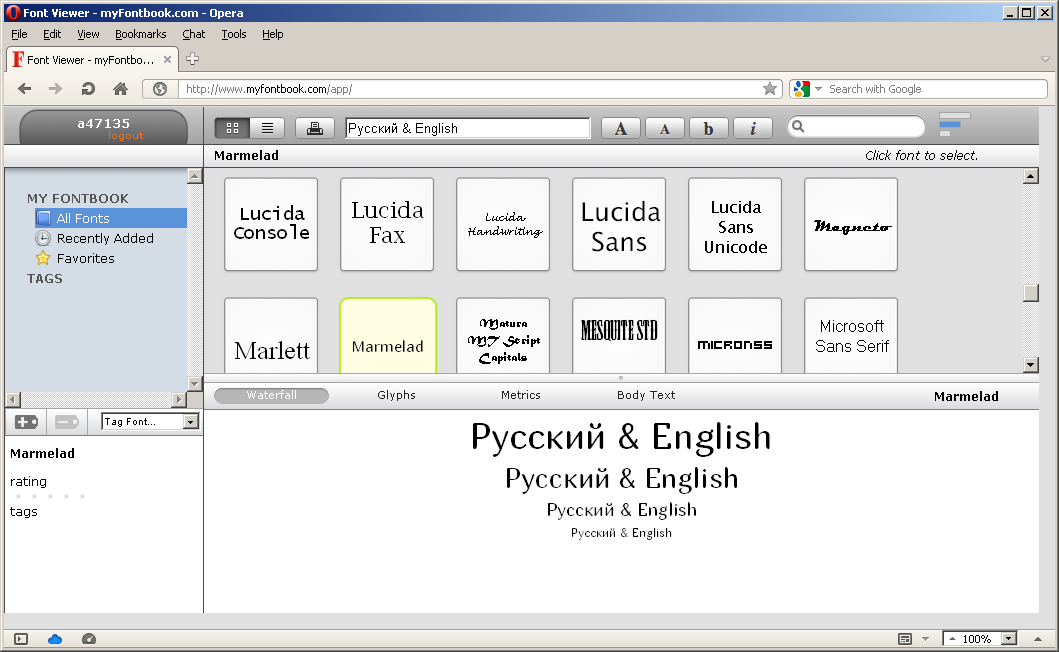1059x652 pixels.
Task: Click the sample text field with Русский & English
Action: click(467, 128)
